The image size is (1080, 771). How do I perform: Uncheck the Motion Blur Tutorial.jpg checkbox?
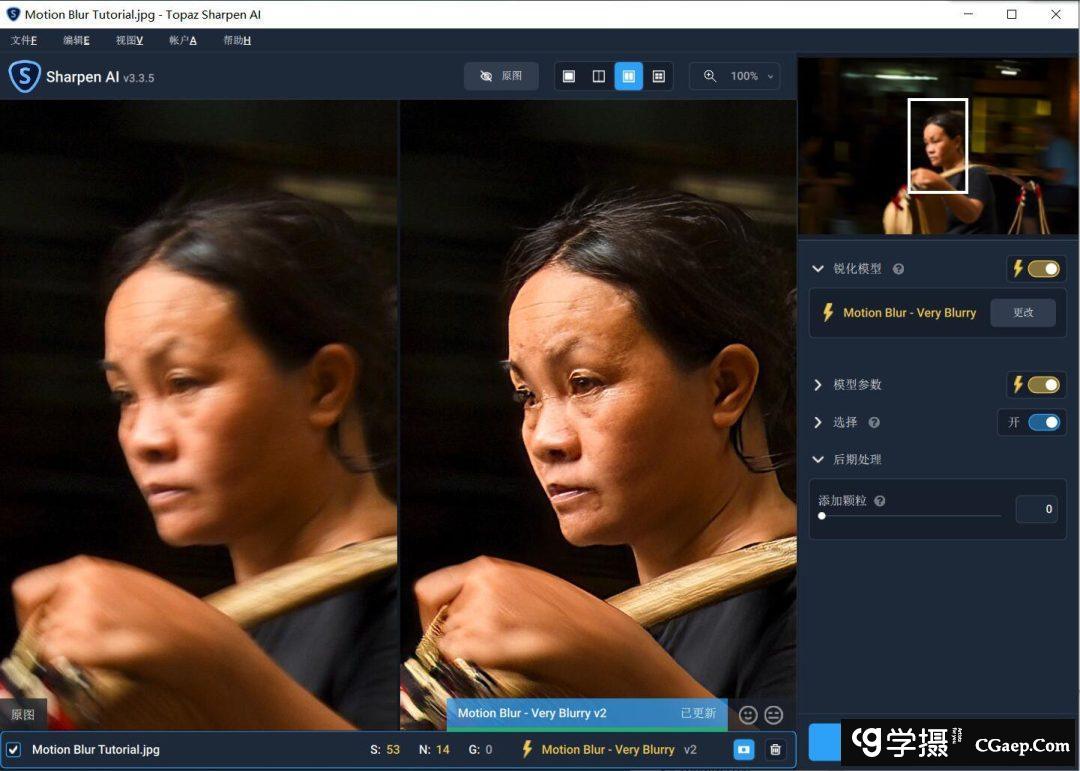tap(14, 750)
